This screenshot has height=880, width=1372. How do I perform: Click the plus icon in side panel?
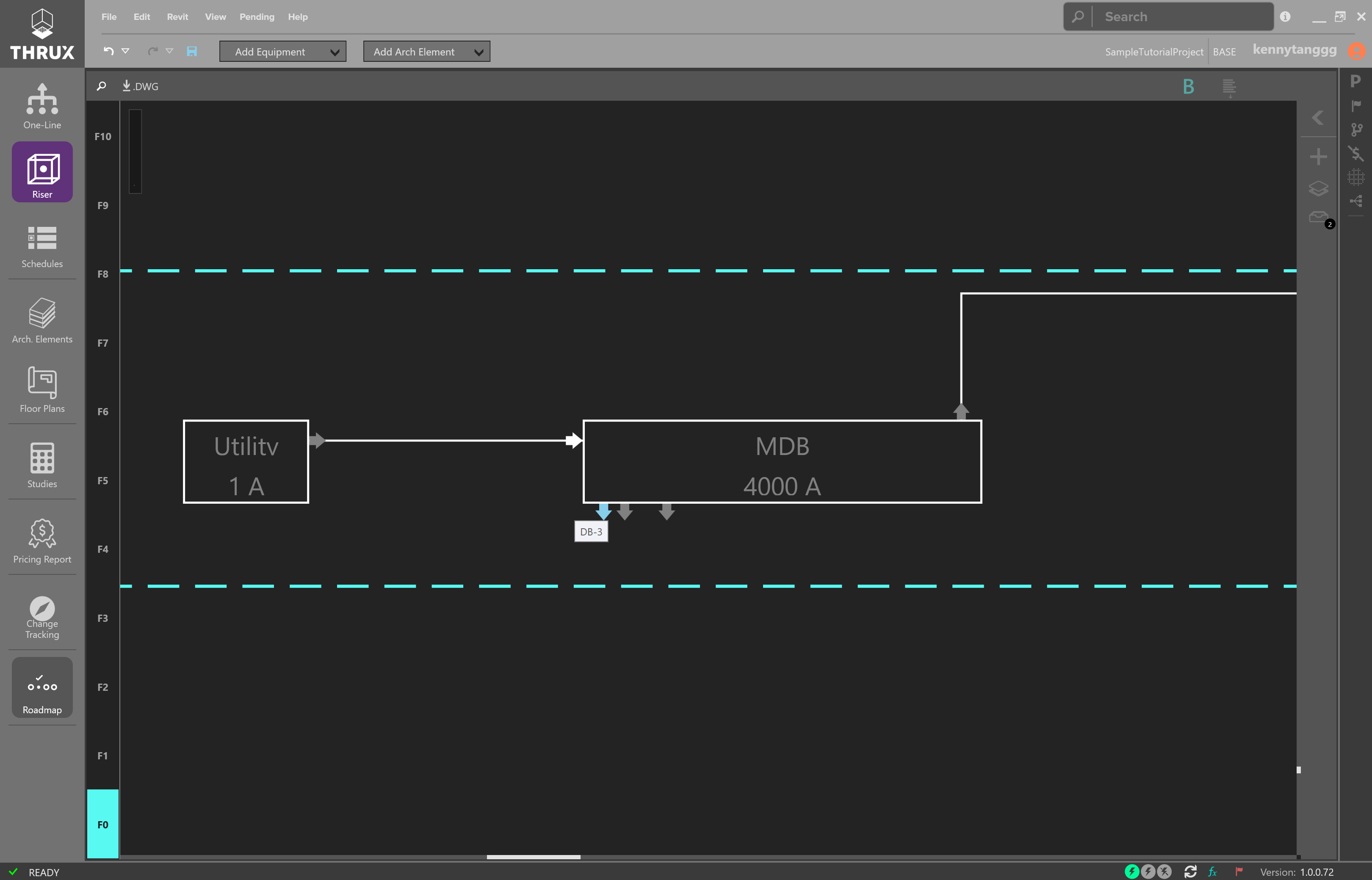pos(1318,157)
